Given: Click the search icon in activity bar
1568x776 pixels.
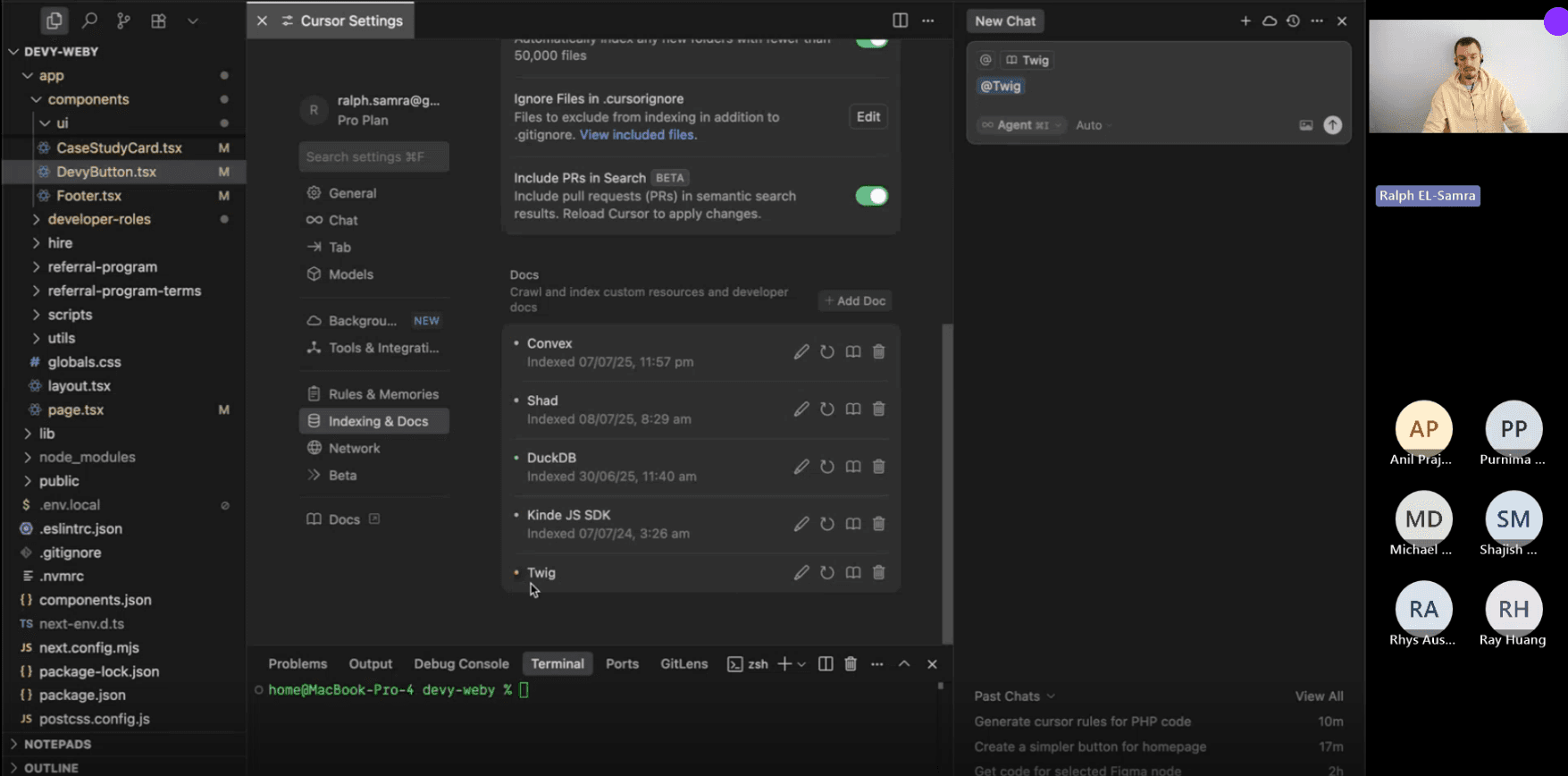Looking at the screenshot, I should point(89,21).
